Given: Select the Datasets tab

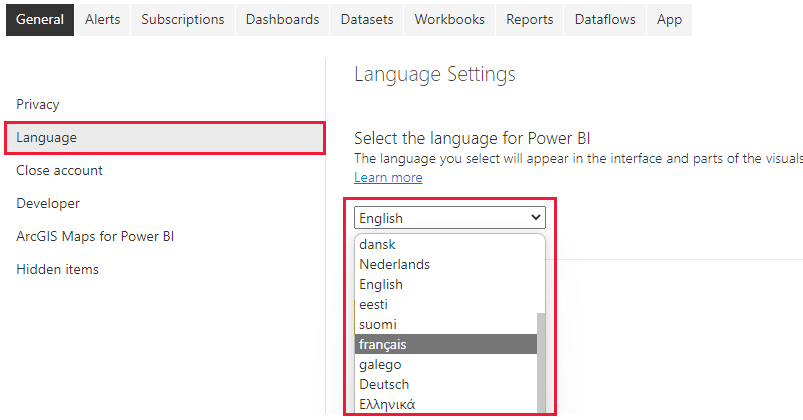Looking at the screenshot, I should (367, 19).
